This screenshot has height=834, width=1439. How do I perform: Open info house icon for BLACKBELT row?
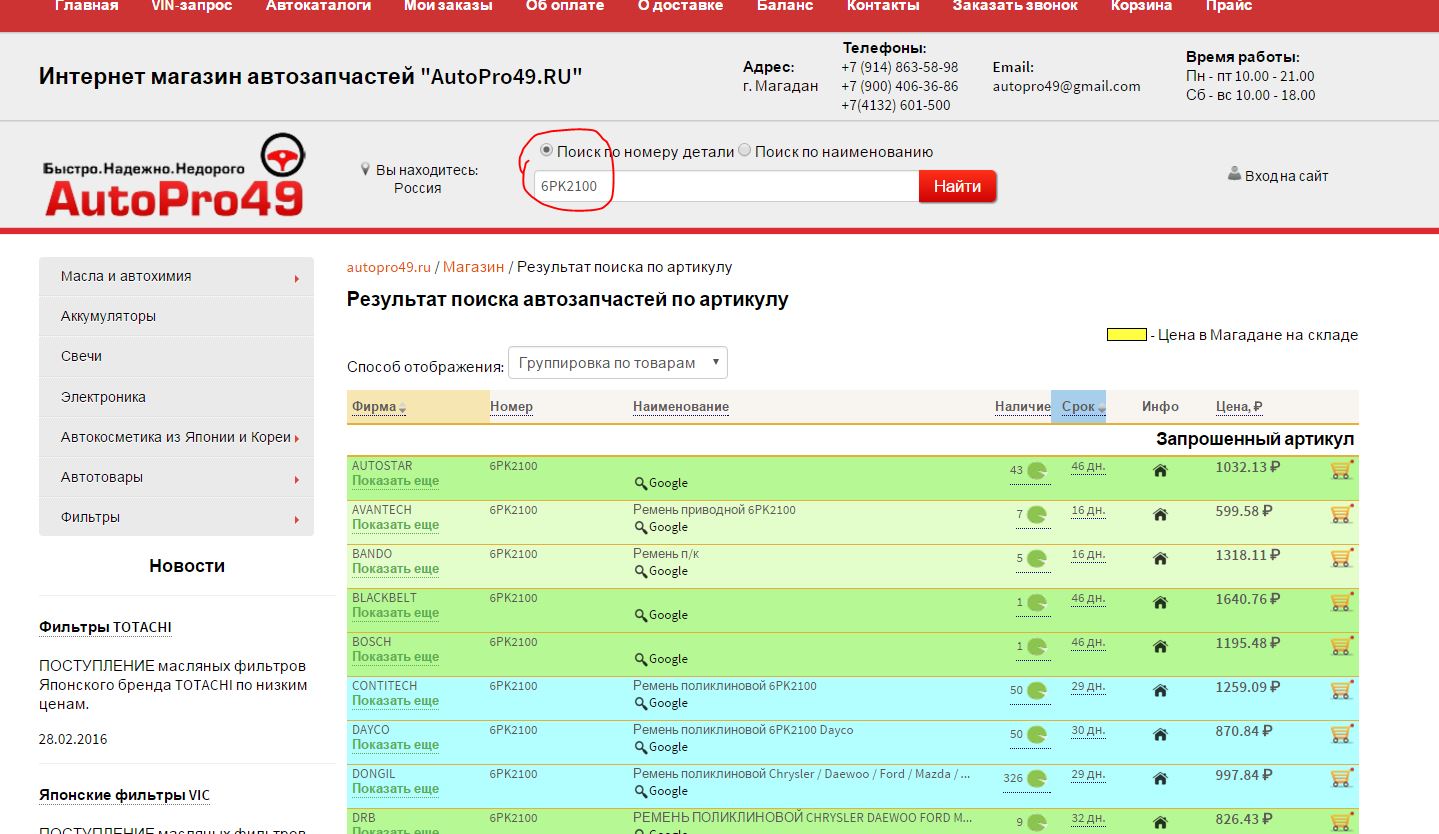(1160, 603)
